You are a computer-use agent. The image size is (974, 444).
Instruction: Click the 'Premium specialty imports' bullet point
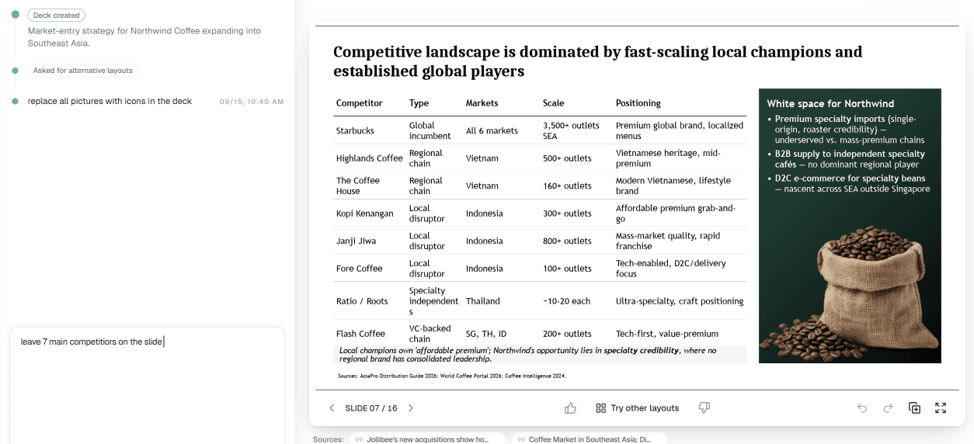pyautogui.click(x=845, y=129)
